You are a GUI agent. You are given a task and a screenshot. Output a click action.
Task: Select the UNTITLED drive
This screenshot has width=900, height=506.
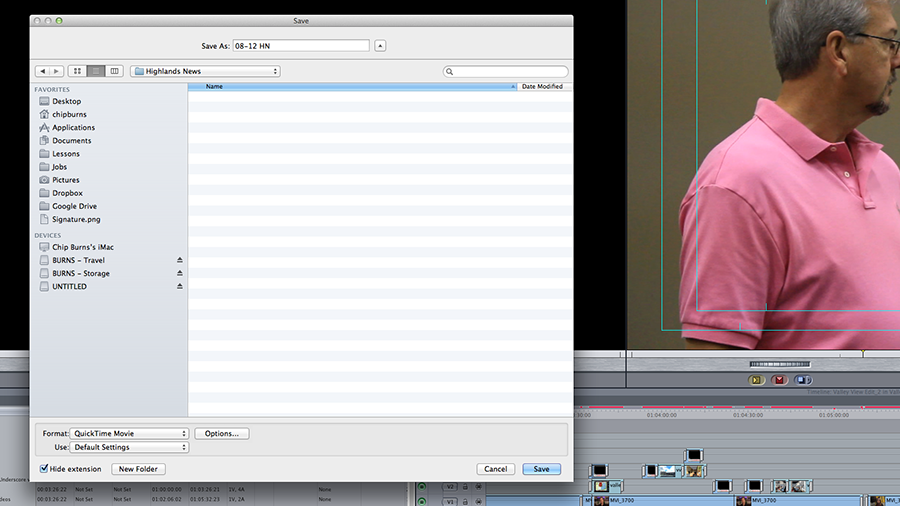(x=69, y=287)
